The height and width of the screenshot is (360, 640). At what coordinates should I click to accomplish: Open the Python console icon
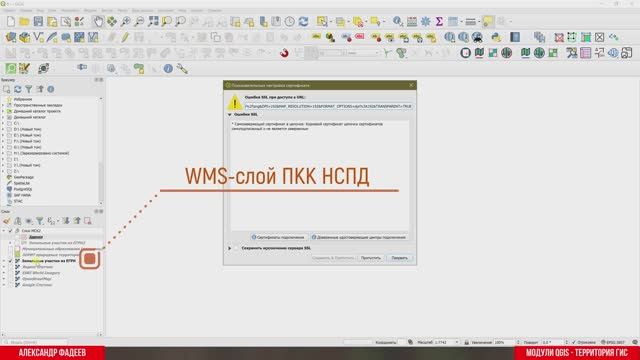click(496, 38)
